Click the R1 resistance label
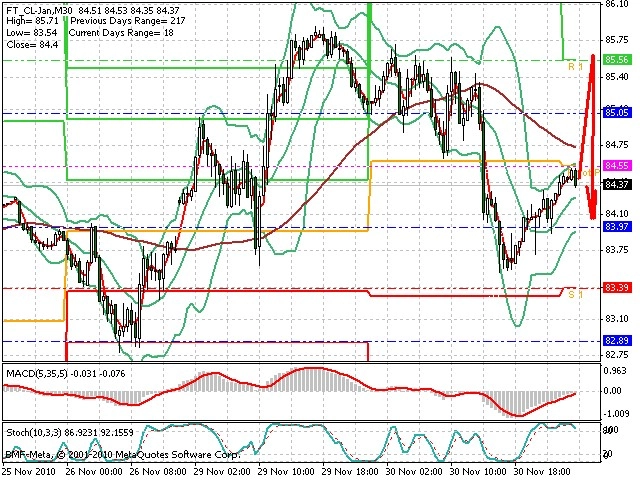 [575, 66]
